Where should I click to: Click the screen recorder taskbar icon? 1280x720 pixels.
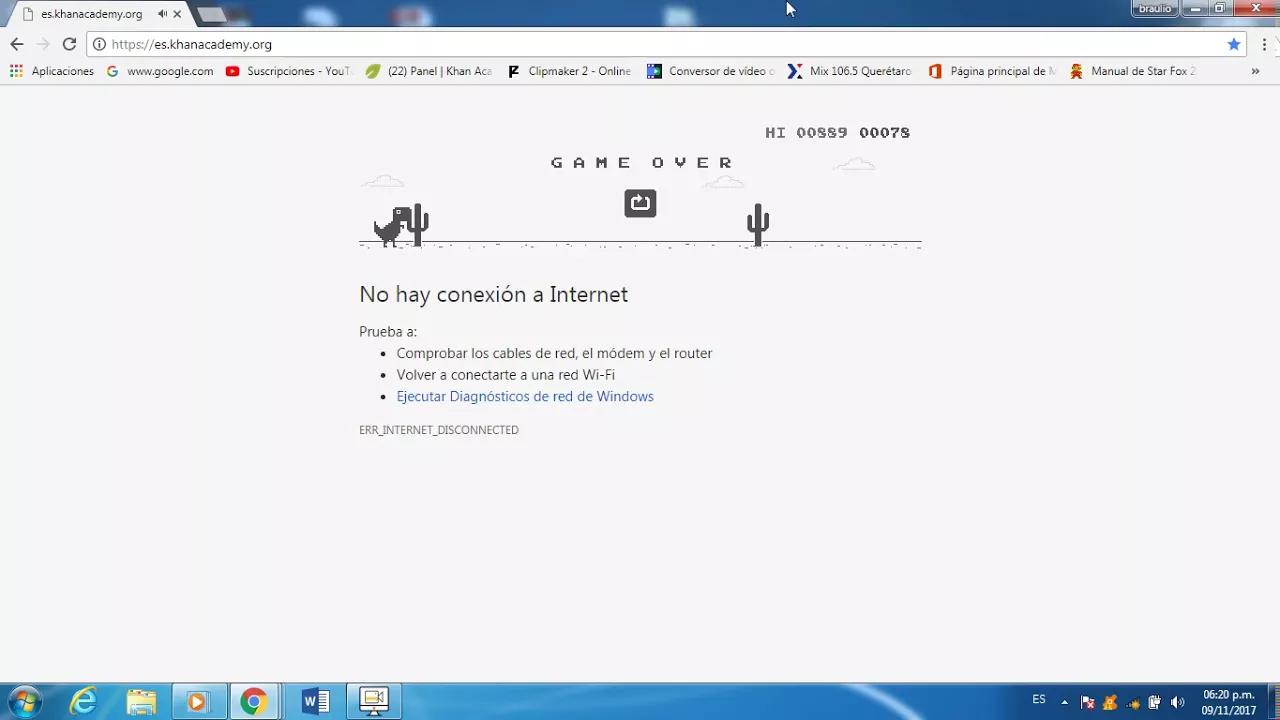tap(374, 702)
